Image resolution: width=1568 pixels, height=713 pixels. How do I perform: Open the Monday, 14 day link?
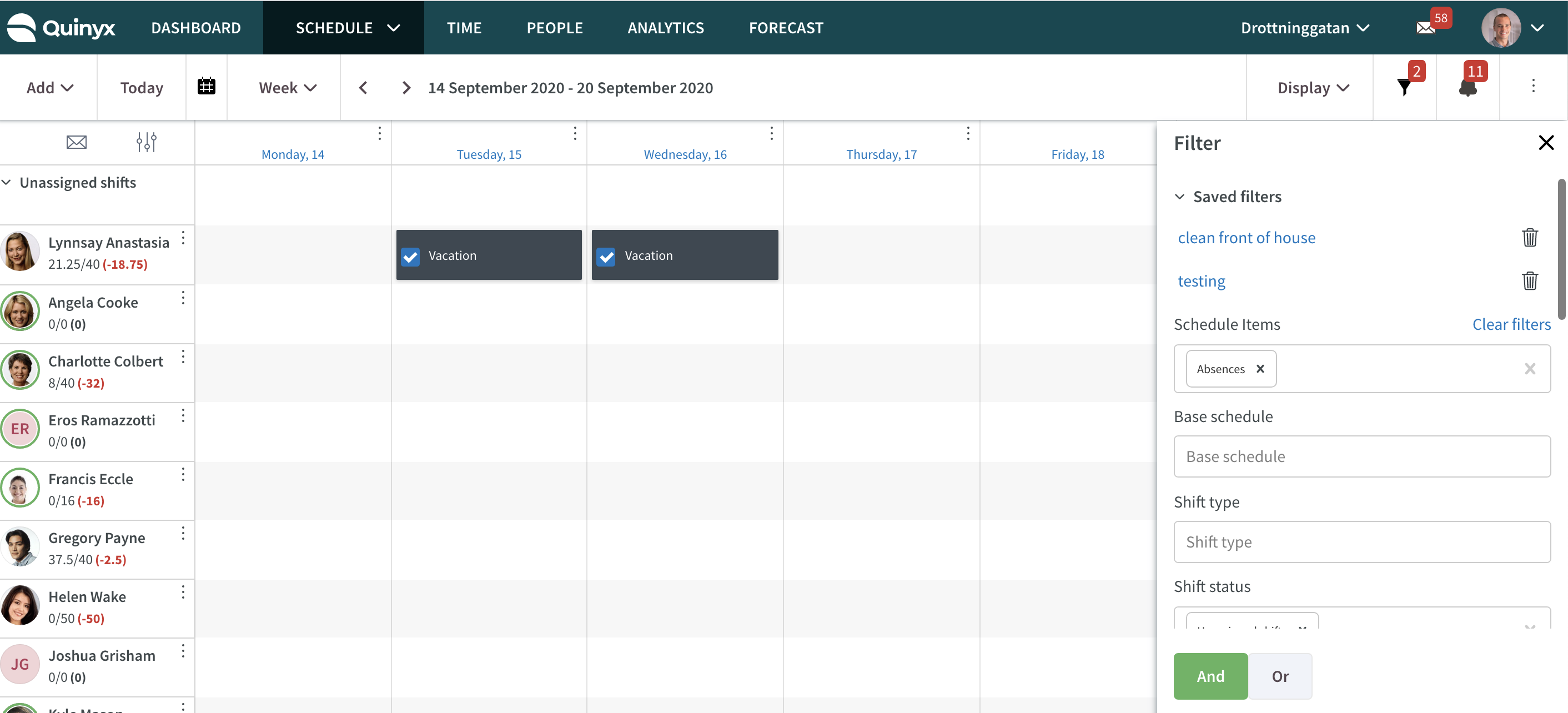(x=293, y=154)
